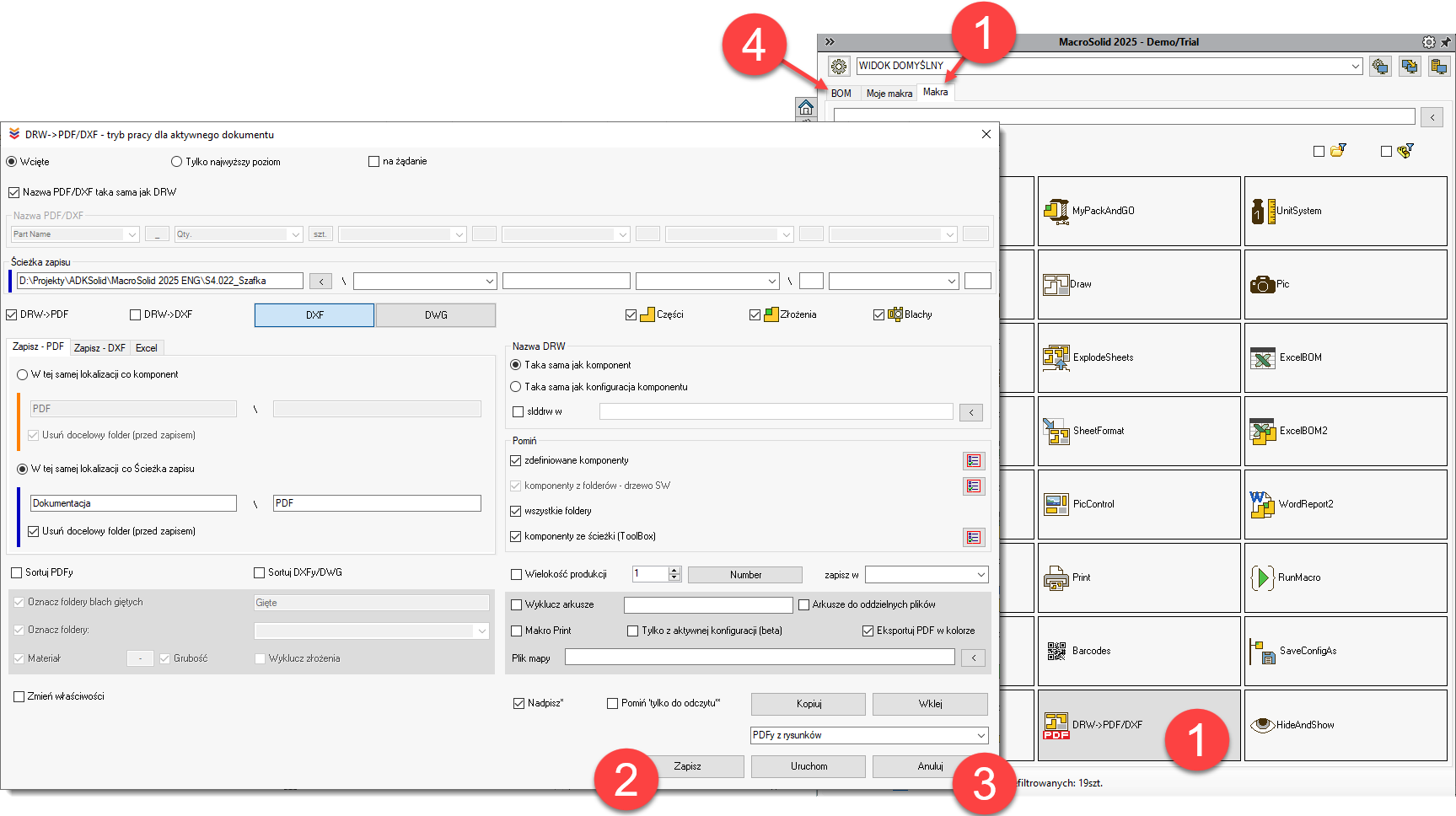Launch the Print macro
The width and height of the screenshot is (1456, 816).
(1138, 577)
